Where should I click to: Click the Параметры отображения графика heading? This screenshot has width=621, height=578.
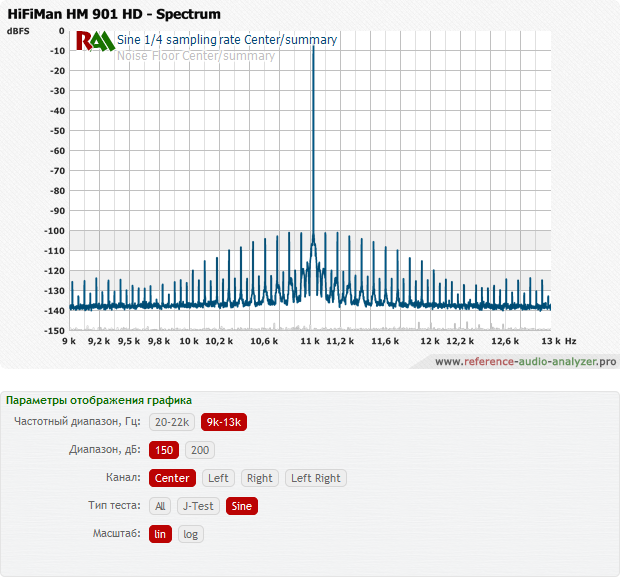(98, 400)
